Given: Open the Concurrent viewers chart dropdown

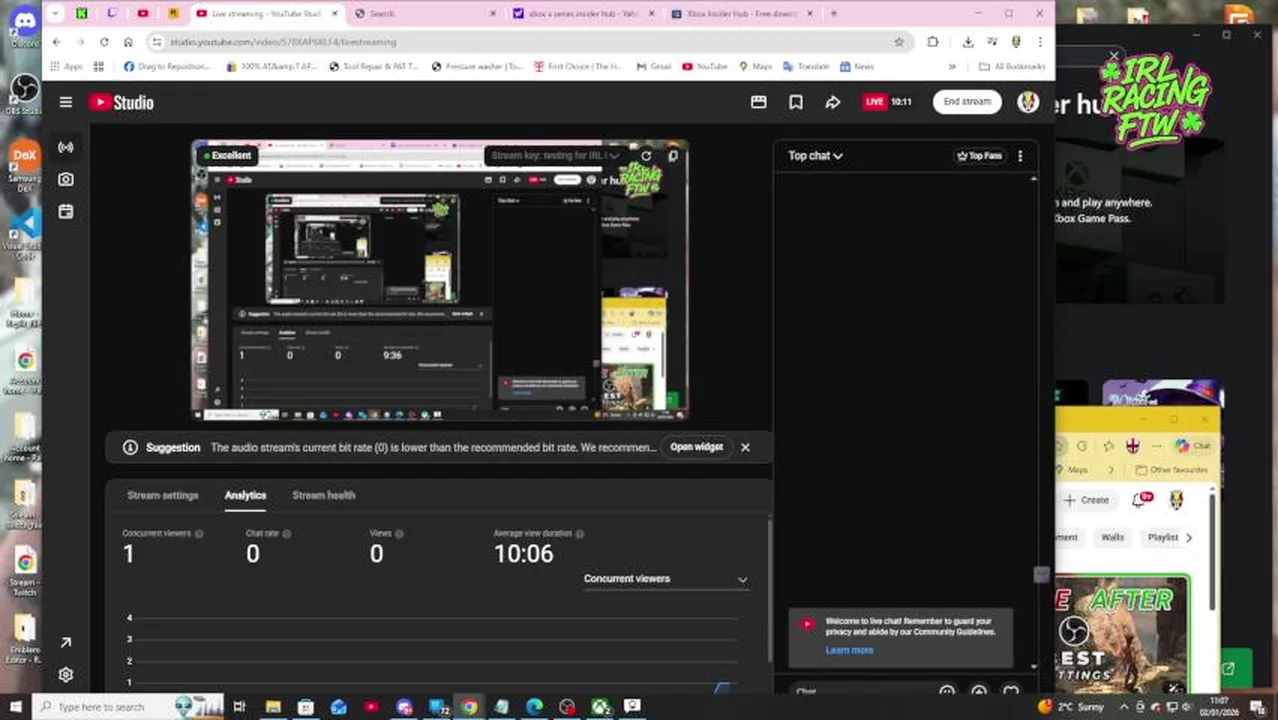Looking at the screenshot, I should 666,579.
